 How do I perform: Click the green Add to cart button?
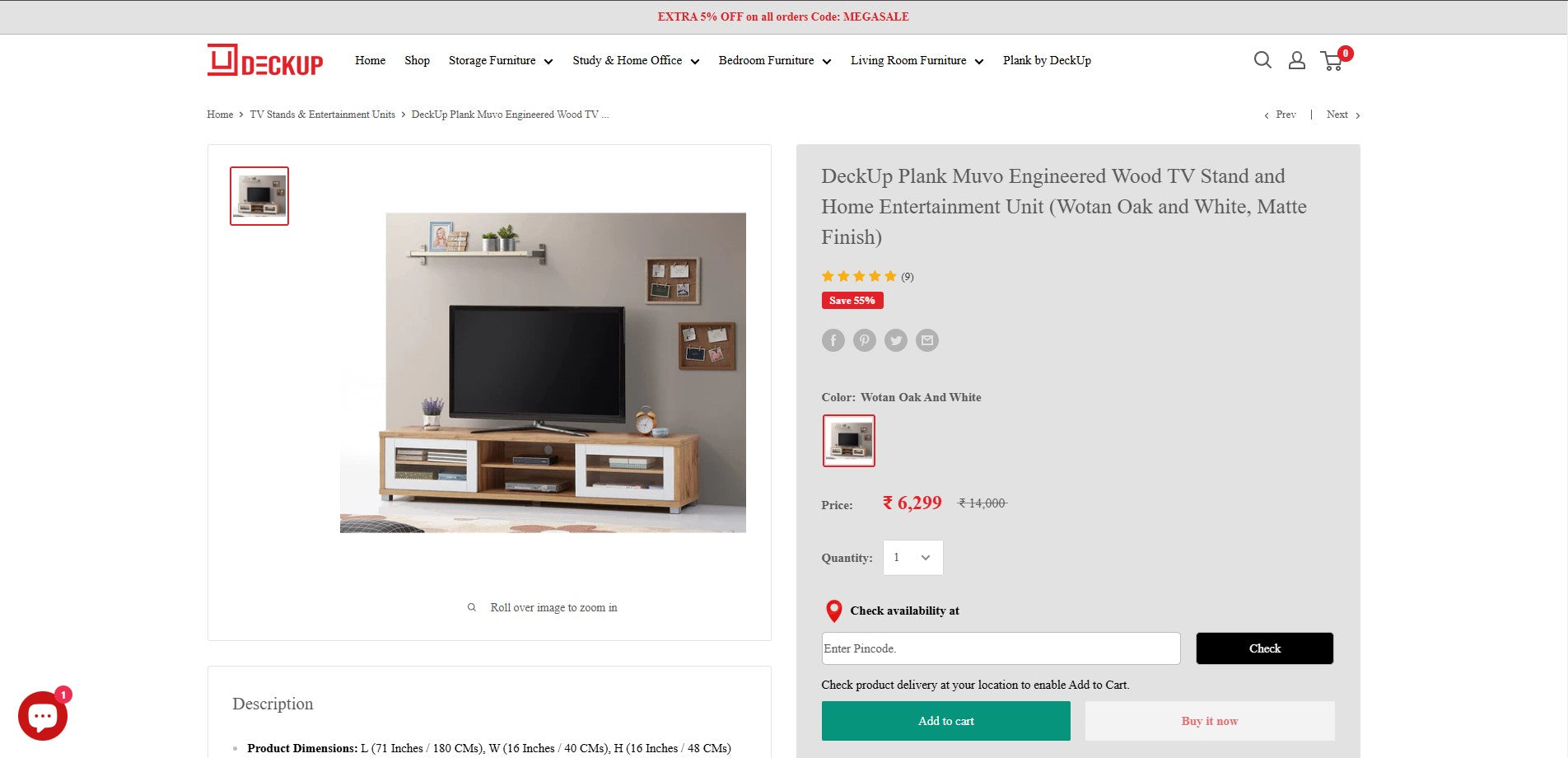coord(946,721)
